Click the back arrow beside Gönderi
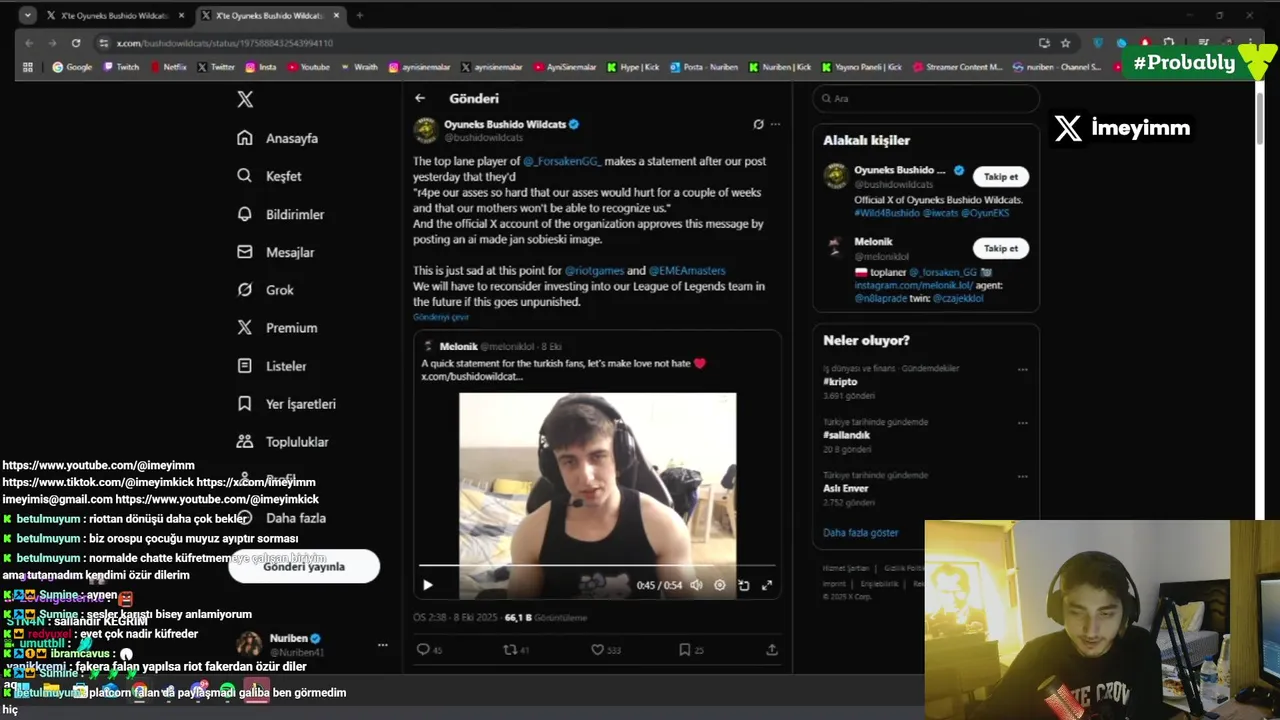The image size is (1280, 720). pyautogui.click(x=420, y=98)
